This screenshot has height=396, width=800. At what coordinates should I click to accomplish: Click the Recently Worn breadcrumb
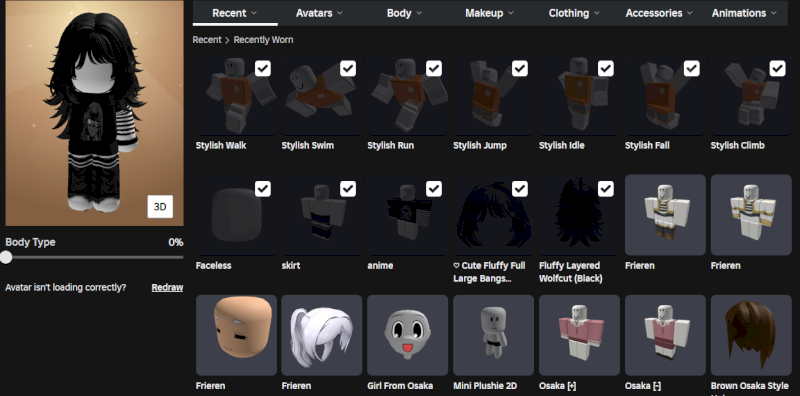[x=263, y=40]
